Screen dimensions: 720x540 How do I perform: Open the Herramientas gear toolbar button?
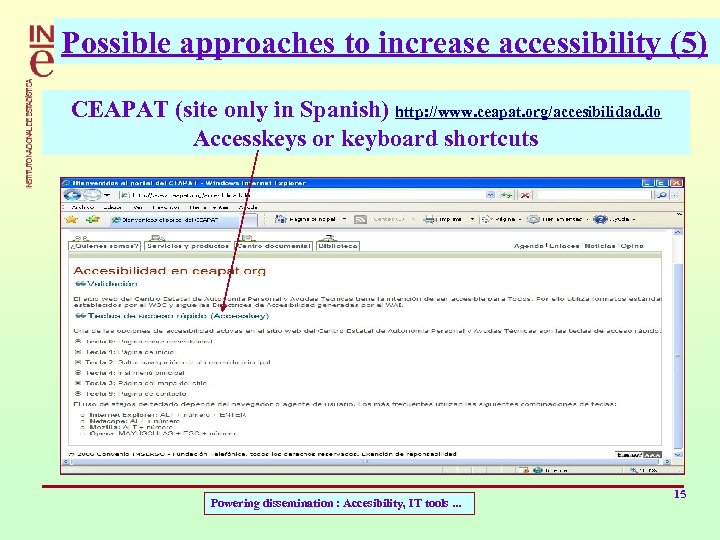tap(557, 219)
